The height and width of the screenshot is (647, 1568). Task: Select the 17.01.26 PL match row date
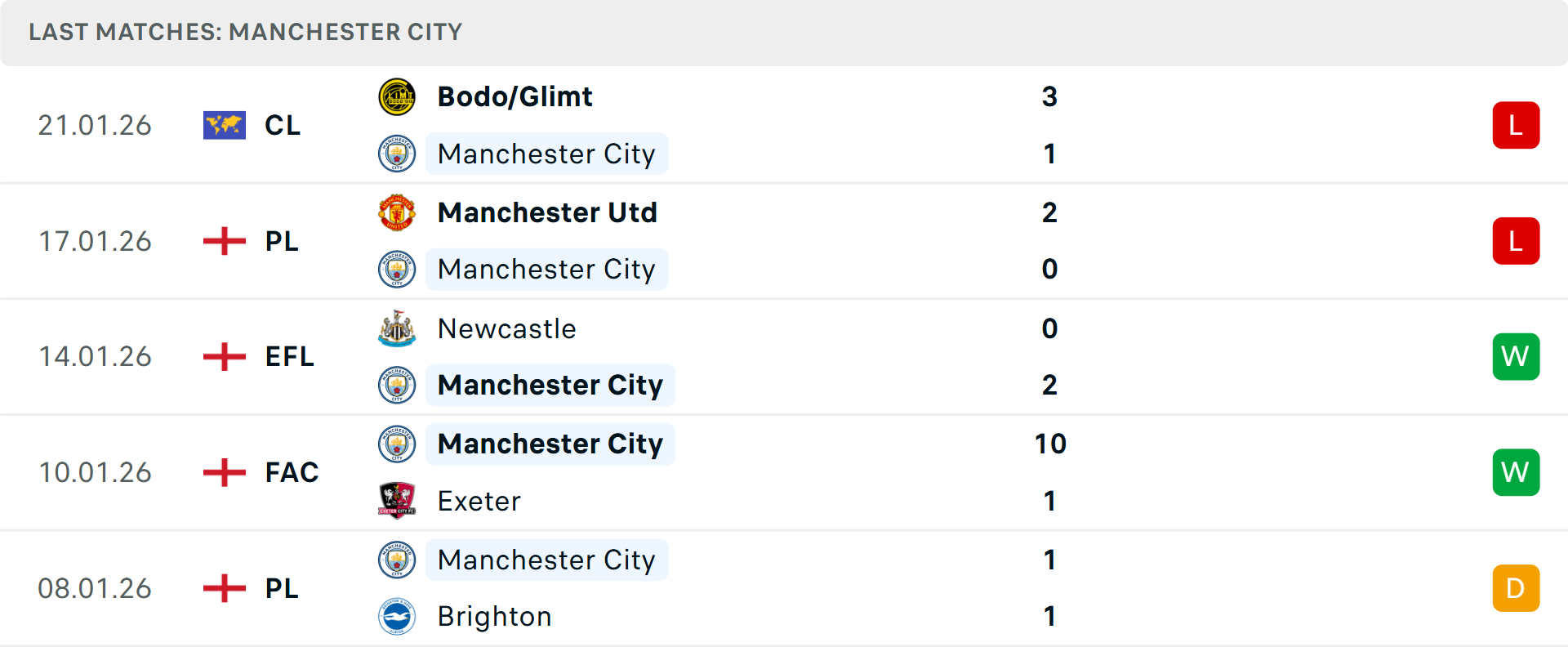95,241
